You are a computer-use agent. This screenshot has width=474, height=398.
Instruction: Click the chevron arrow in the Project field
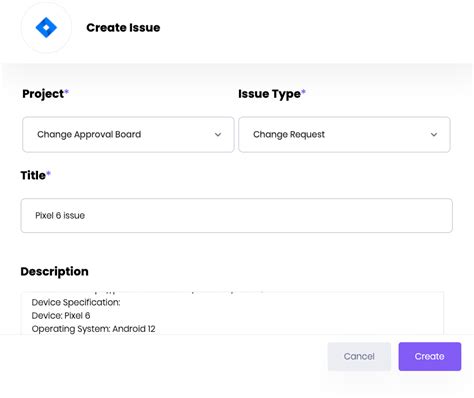(x=218, y=135)
